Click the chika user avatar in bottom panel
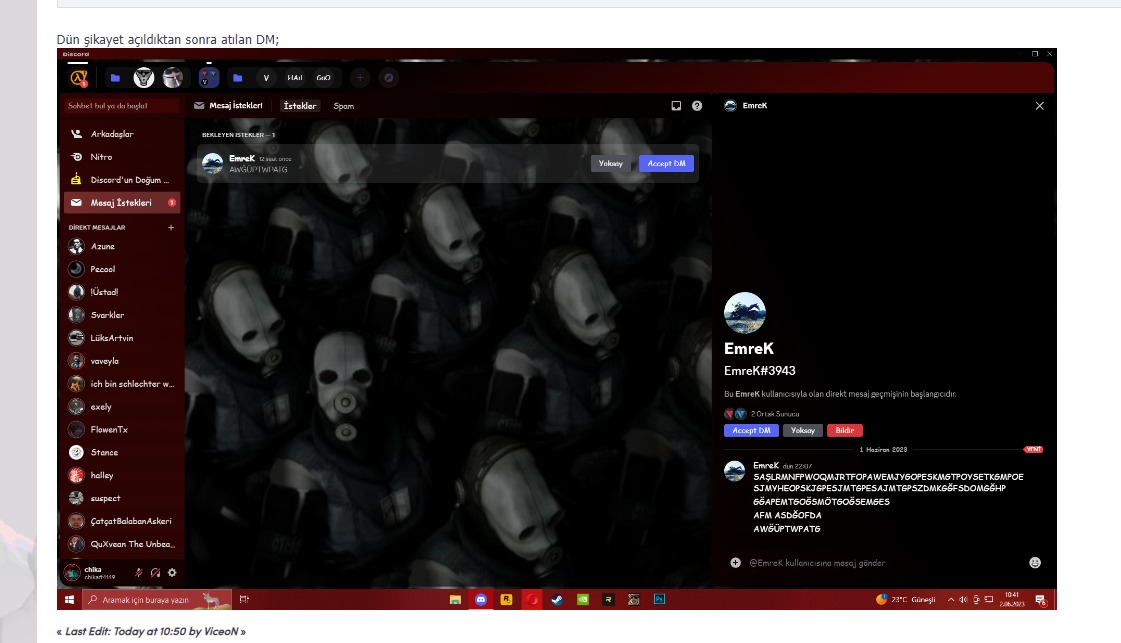The height and width of the screenshot is (643, 1121). [x=72, y=572]
